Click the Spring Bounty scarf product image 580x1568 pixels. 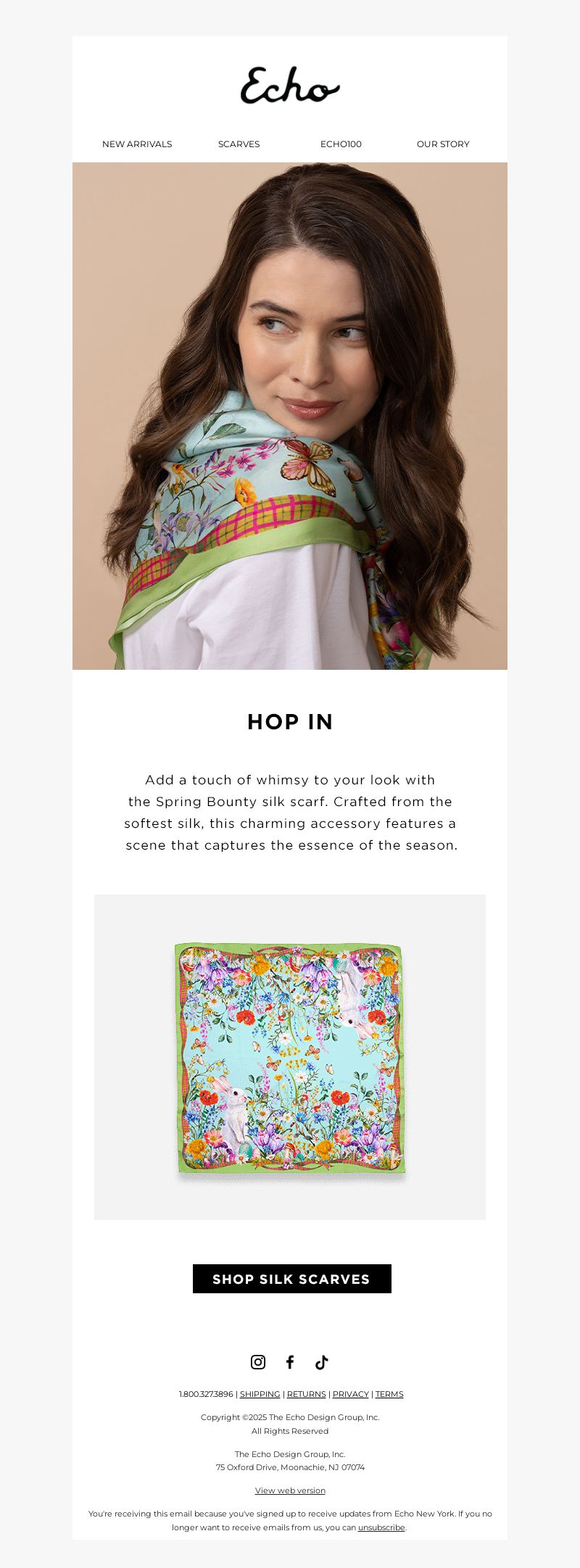pos(290,1057)
